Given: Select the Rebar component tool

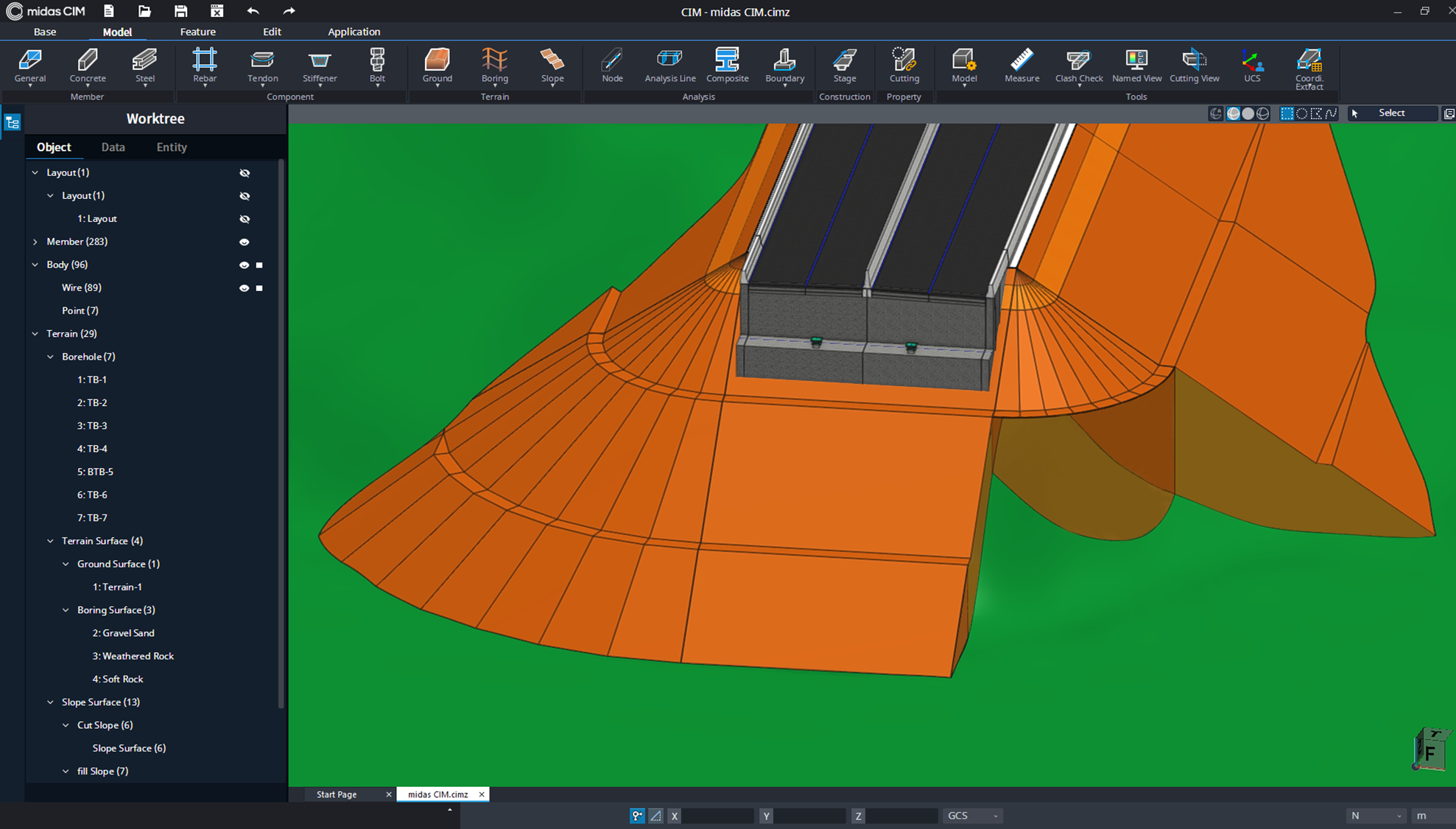Looking at the screenshot, I should pos(204,66).
